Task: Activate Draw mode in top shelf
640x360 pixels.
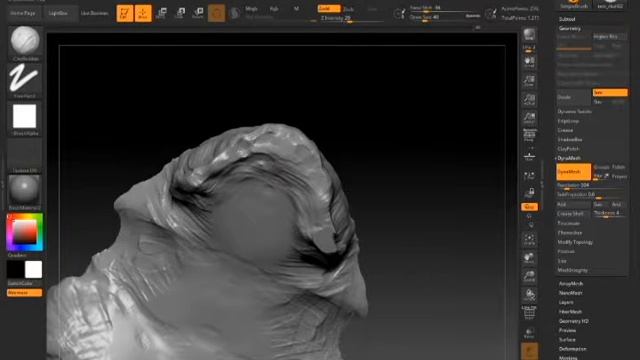Action: 143,13
